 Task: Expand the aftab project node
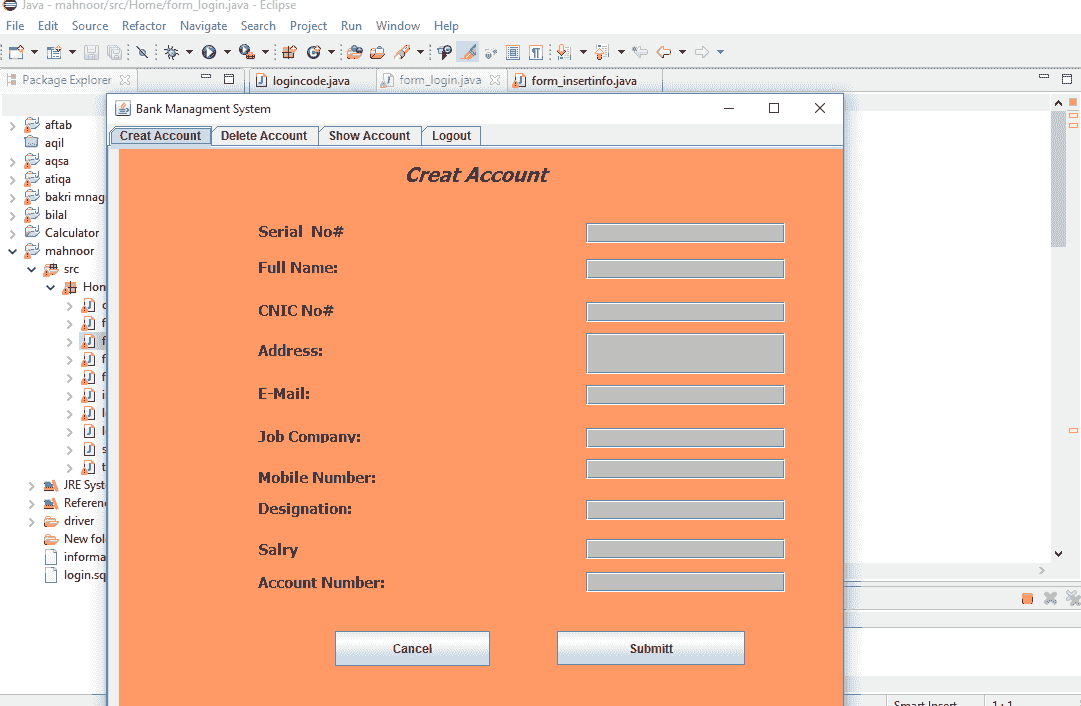12,125
